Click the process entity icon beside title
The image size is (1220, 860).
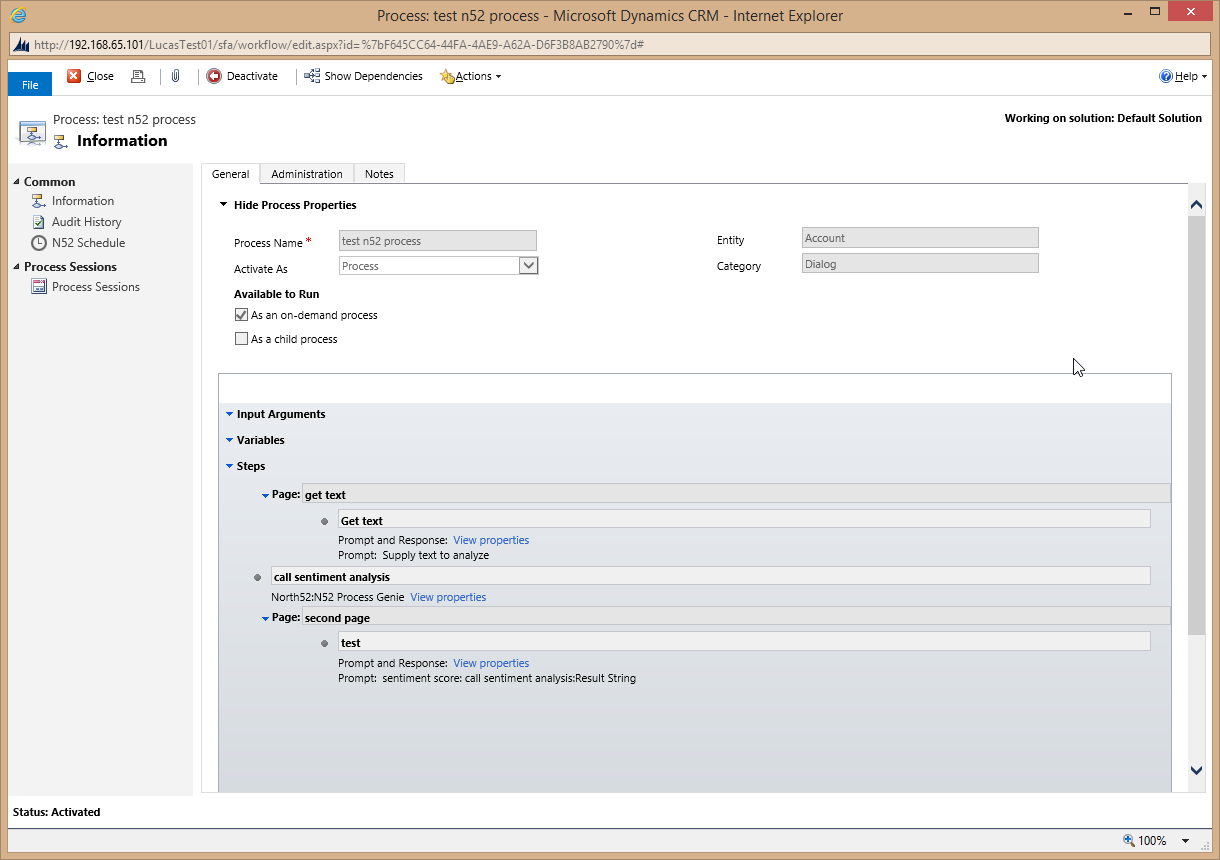tap(32, 132)
